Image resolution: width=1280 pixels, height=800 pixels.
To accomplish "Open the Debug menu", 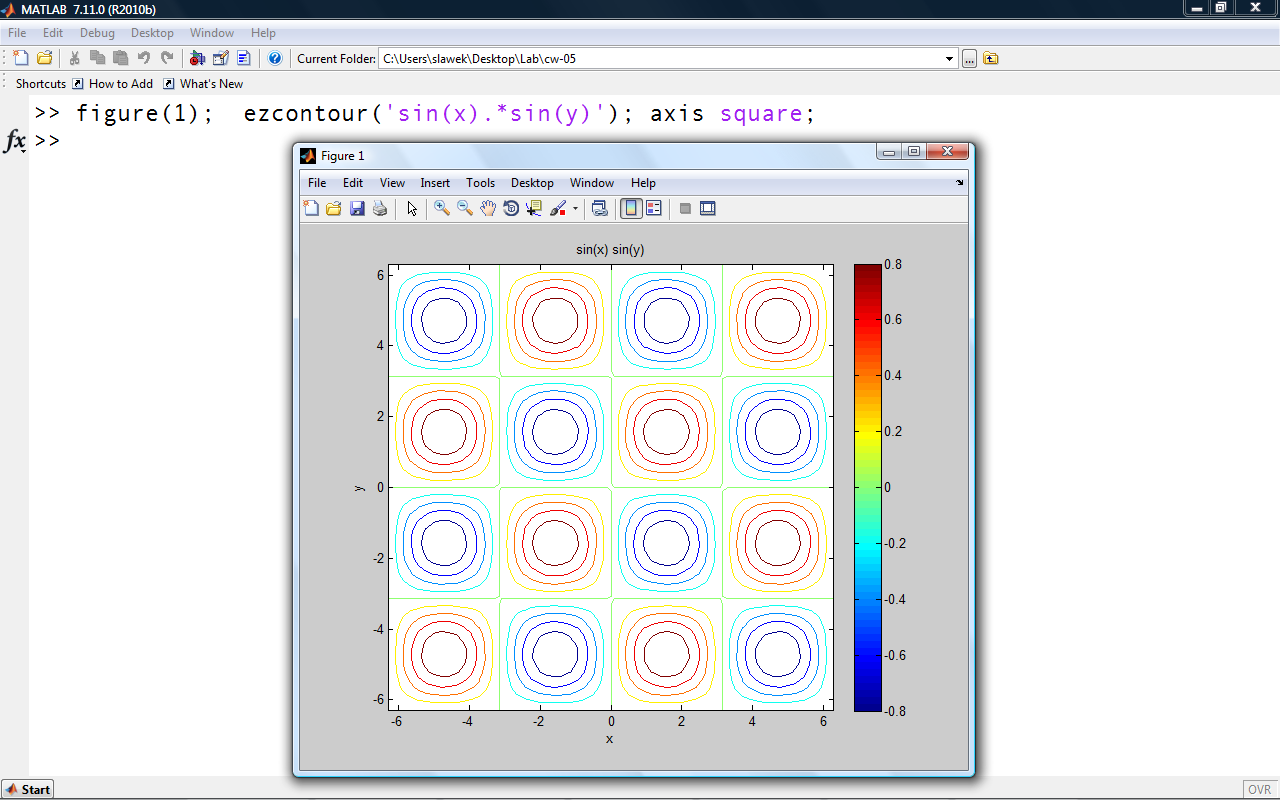I will (98, 33).
